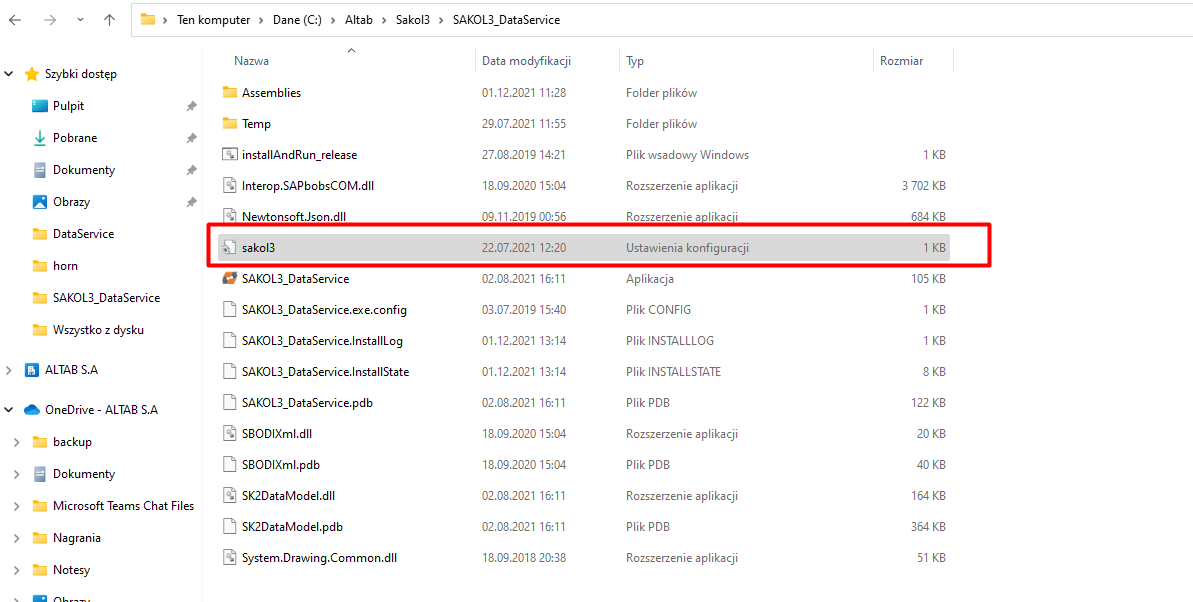1193x602 pixels.
Task: Select the Temp folder icon
Action: tap(230, 123)
